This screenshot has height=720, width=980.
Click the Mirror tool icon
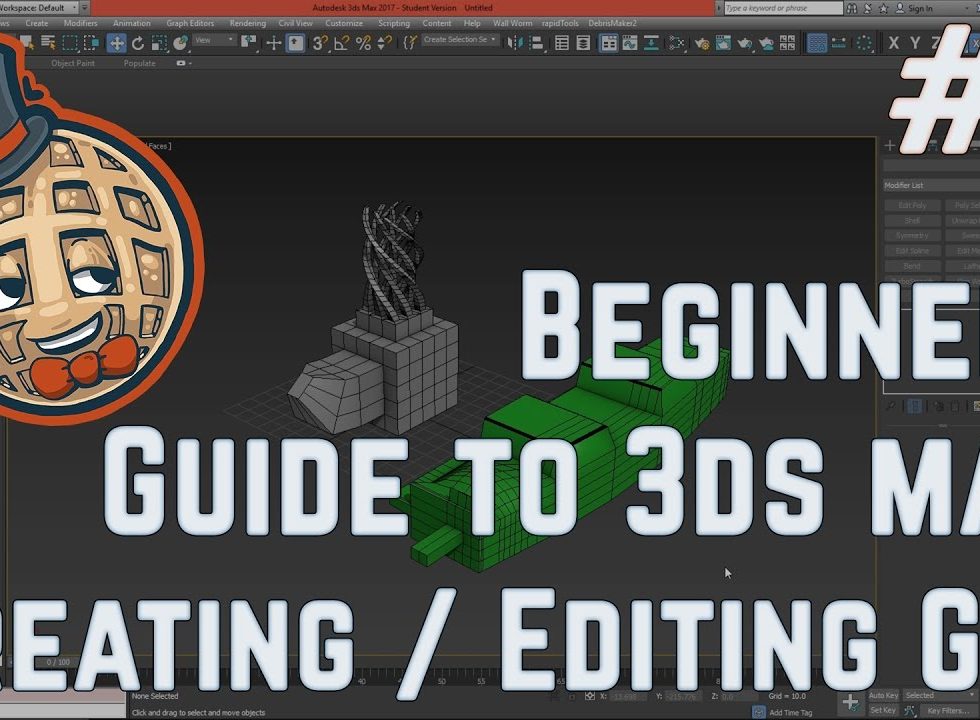514,42
